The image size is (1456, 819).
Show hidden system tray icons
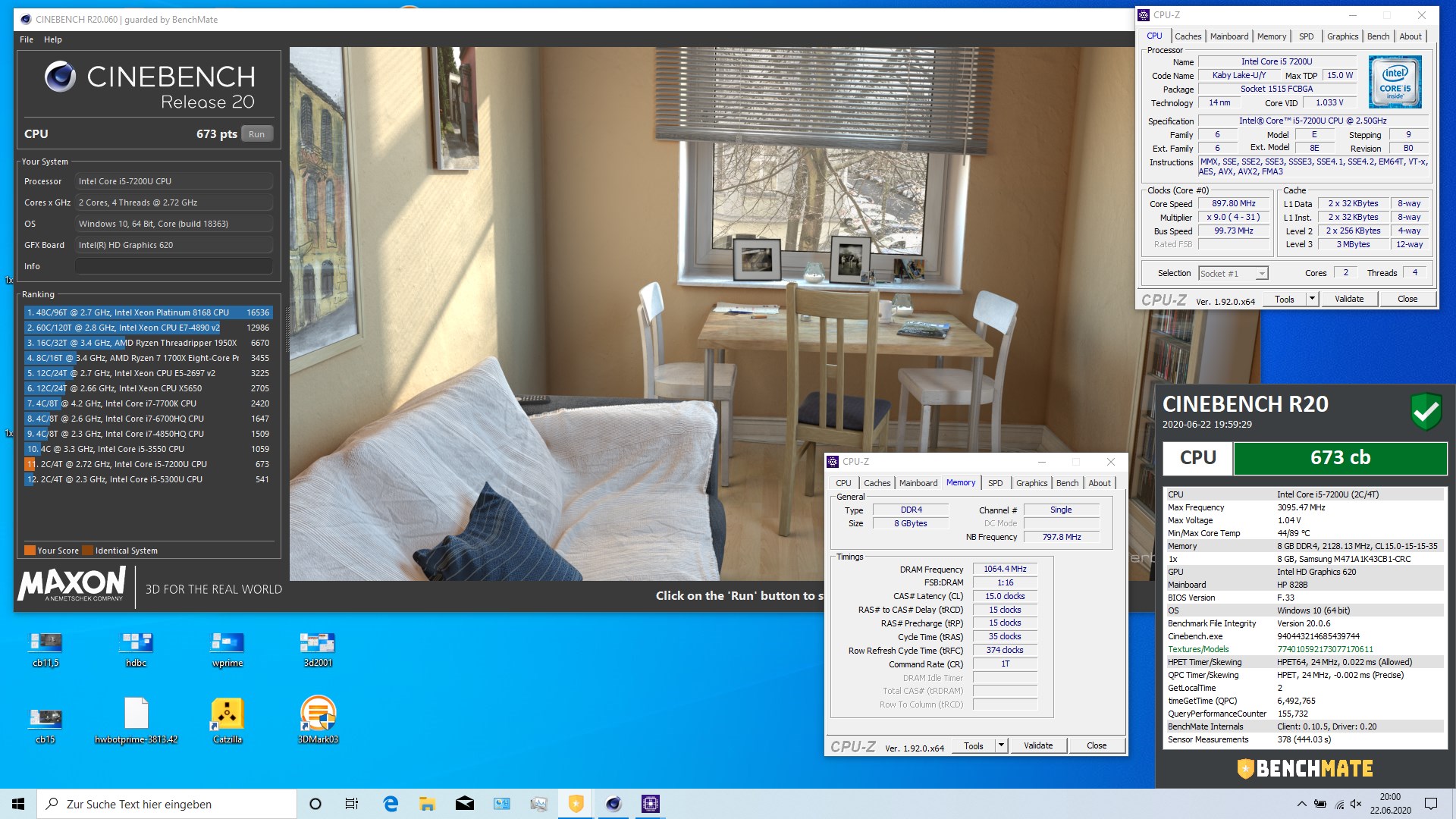click(1301, 804)
